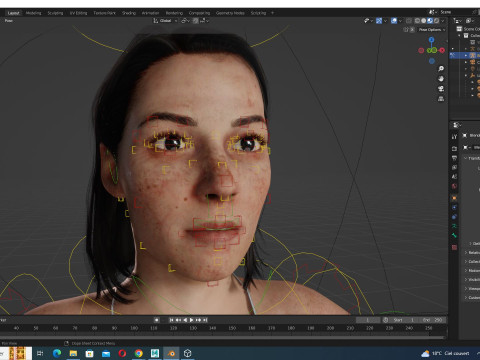Open the Output properties tab
The height and width of the screenshot is (360, 480).
pos(454,158)
